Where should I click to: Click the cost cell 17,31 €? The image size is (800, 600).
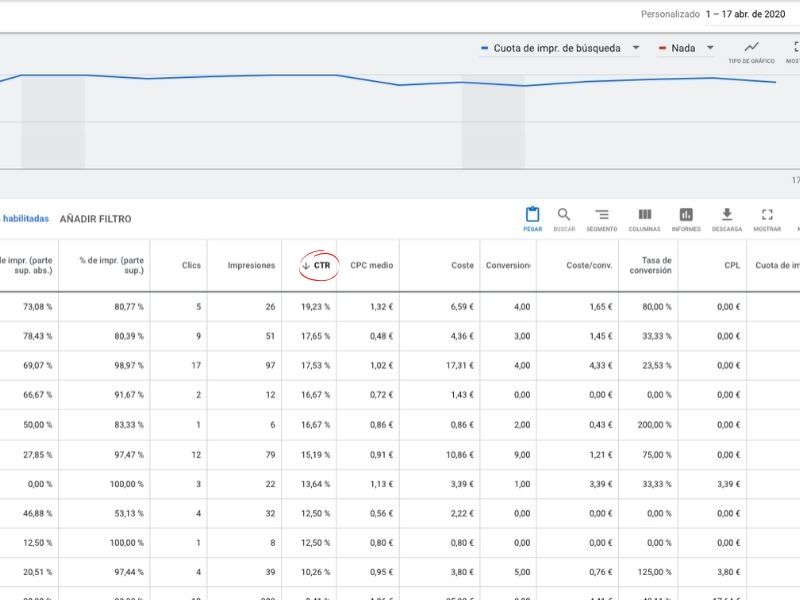[460, 365]
